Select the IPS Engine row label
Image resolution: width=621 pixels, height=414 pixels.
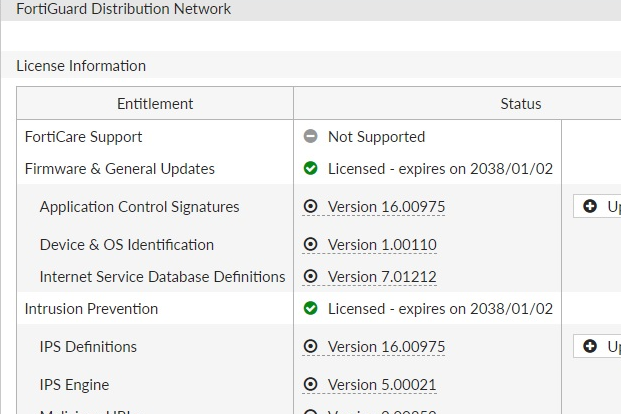pyautogui.click(x=74, y=385)
